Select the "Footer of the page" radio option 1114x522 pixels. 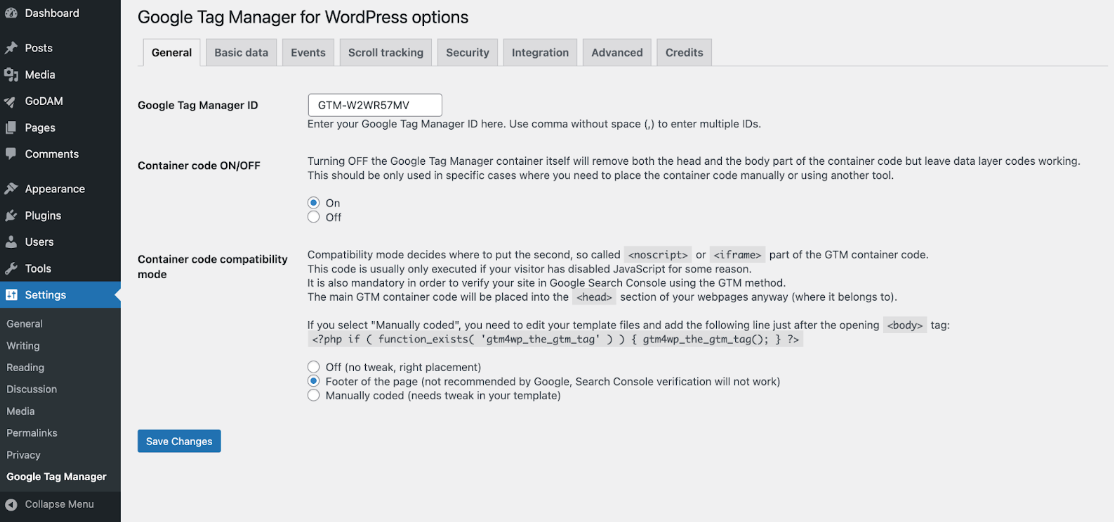pyautogui.click(x=314, y=381)
